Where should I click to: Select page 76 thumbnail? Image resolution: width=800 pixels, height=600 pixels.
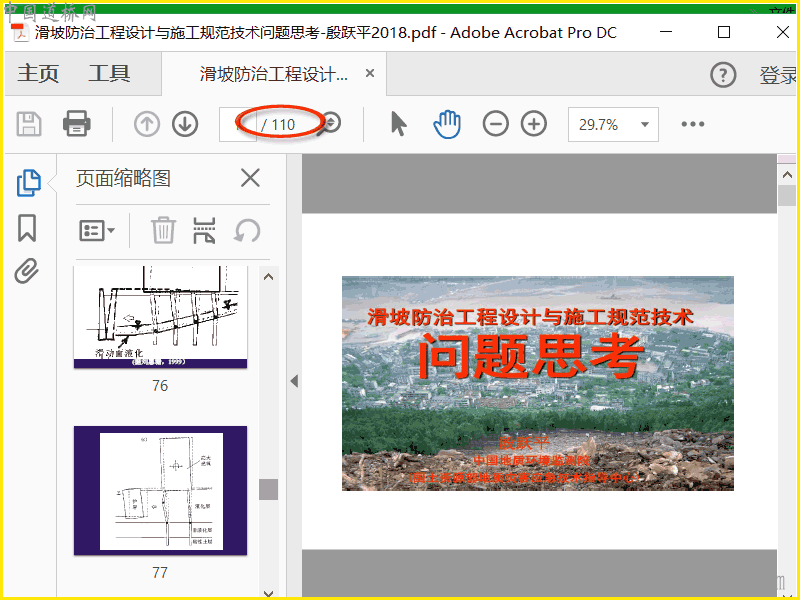[x=160, y=317]
